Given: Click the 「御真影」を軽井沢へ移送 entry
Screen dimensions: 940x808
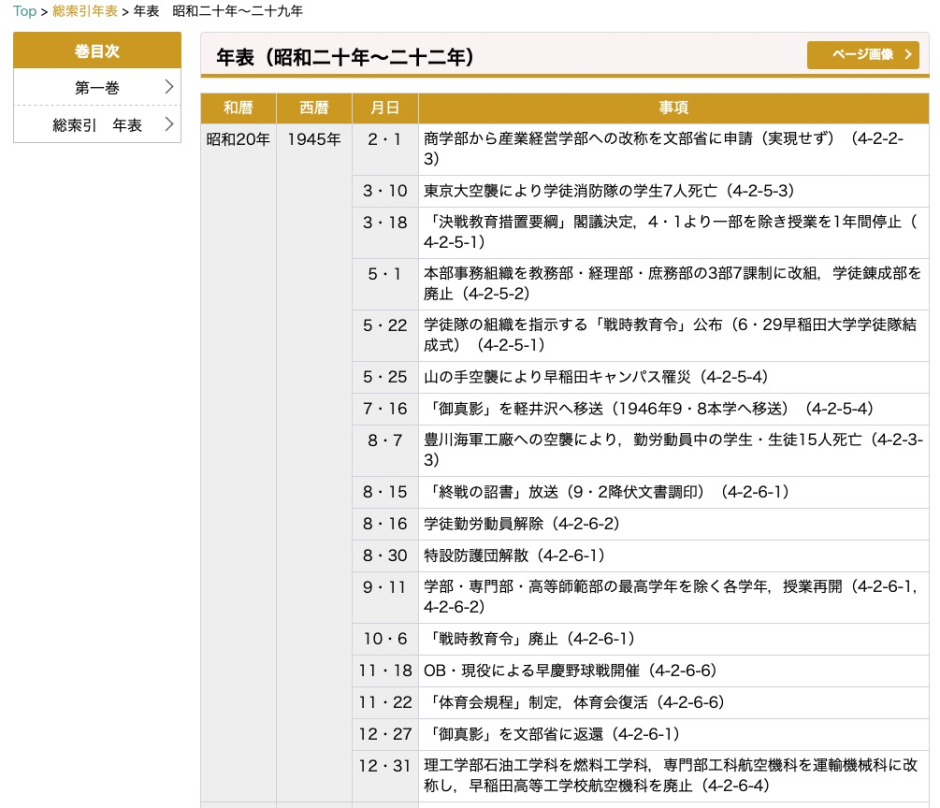Looking at the screenshot, I should click(674, 409).
